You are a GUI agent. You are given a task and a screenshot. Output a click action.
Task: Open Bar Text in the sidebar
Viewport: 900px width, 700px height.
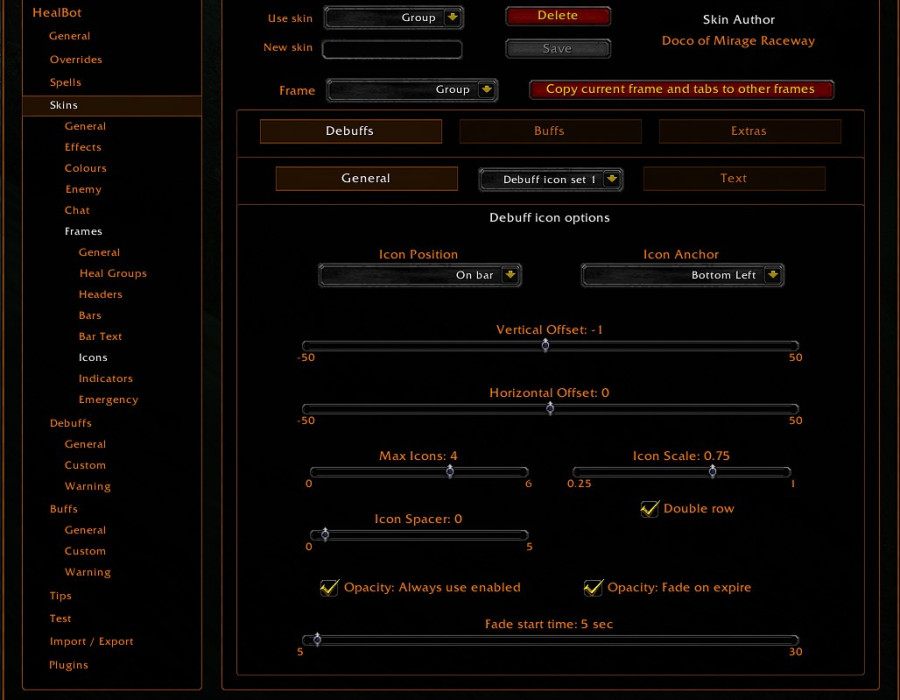100,337
